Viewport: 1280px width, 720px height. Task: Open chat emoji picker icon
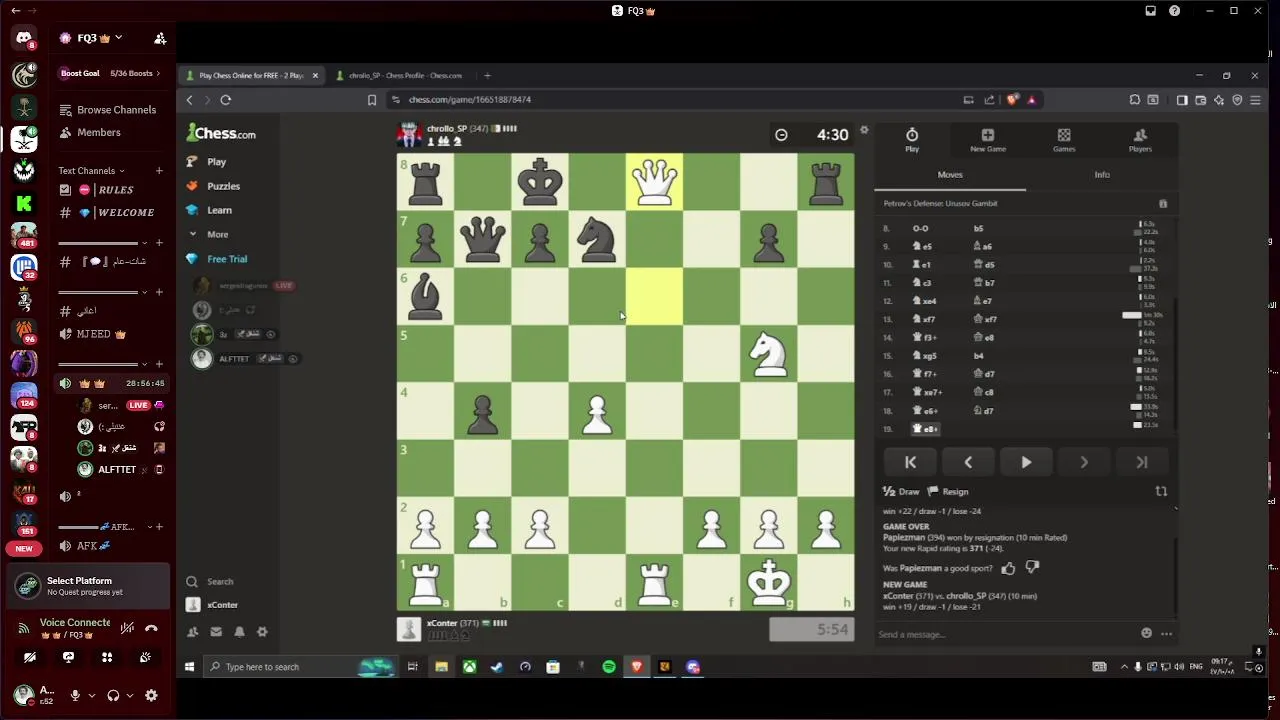[x=1146, y=633]
